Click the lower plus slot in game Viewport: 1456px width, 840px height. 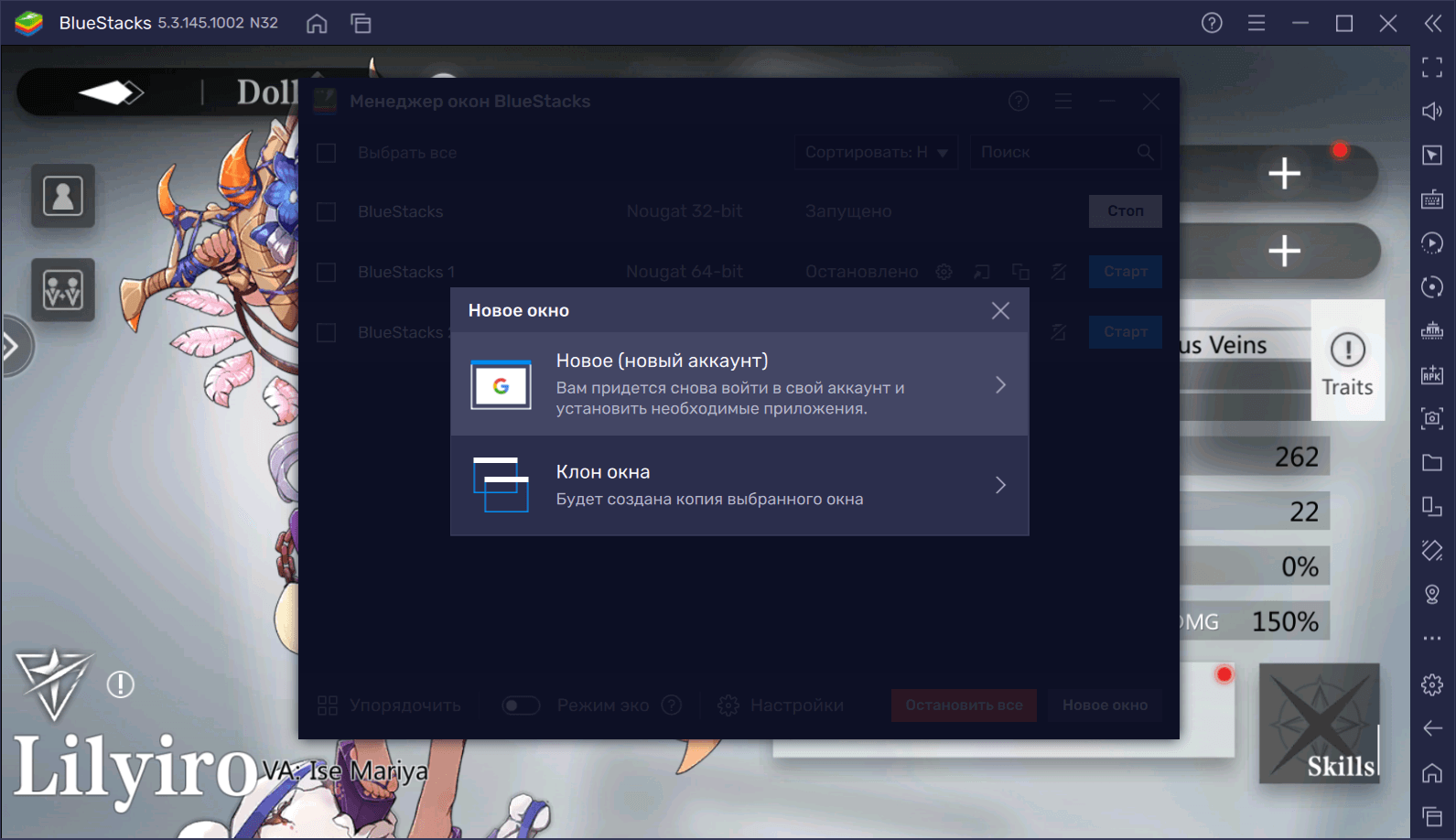click(1284, 250)
